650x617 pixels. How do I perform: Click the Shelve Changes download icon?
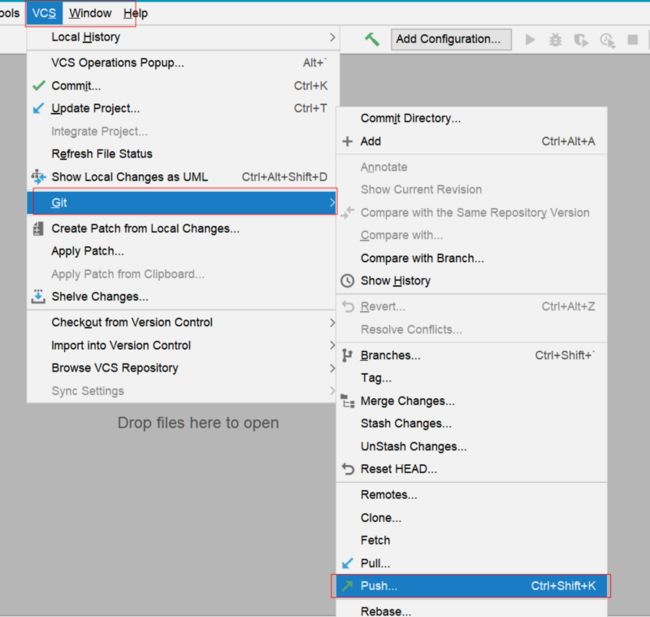pyautogui.click(x=38, y=296)
